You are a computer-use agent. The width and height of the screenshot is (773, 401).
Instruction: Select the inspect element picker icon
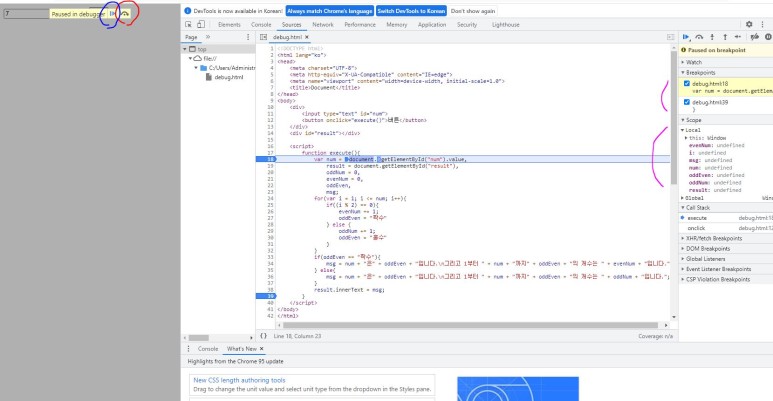[188, 24]
